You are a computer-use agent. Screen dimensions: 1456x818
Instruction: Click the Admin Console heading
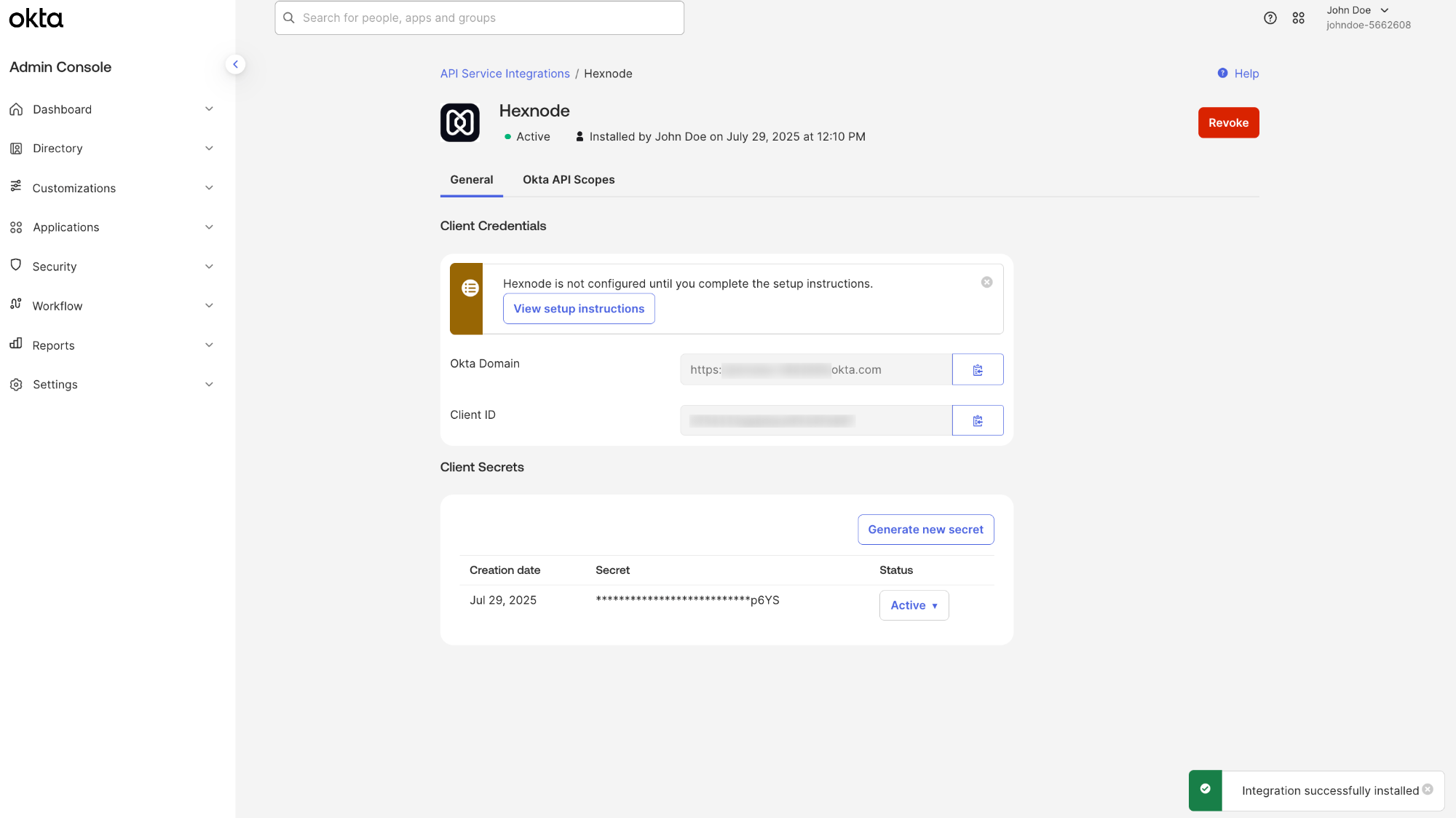(x=60, y=67)
